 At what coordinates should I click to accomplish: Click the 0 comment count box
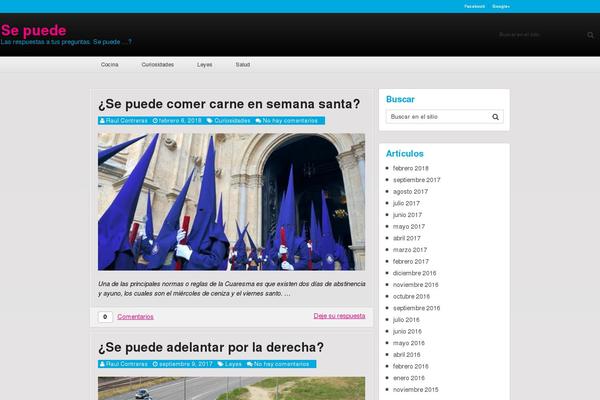[x=105, y=317]
